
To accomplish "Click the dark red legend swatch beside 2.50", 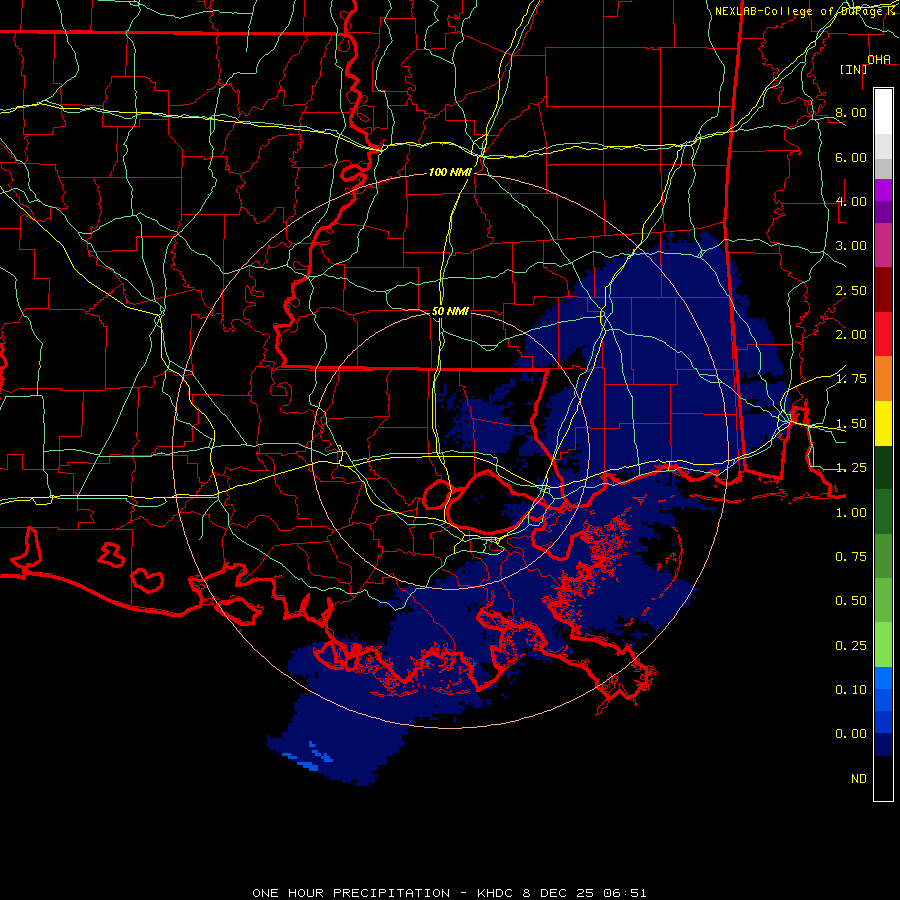I will [883, 290].
